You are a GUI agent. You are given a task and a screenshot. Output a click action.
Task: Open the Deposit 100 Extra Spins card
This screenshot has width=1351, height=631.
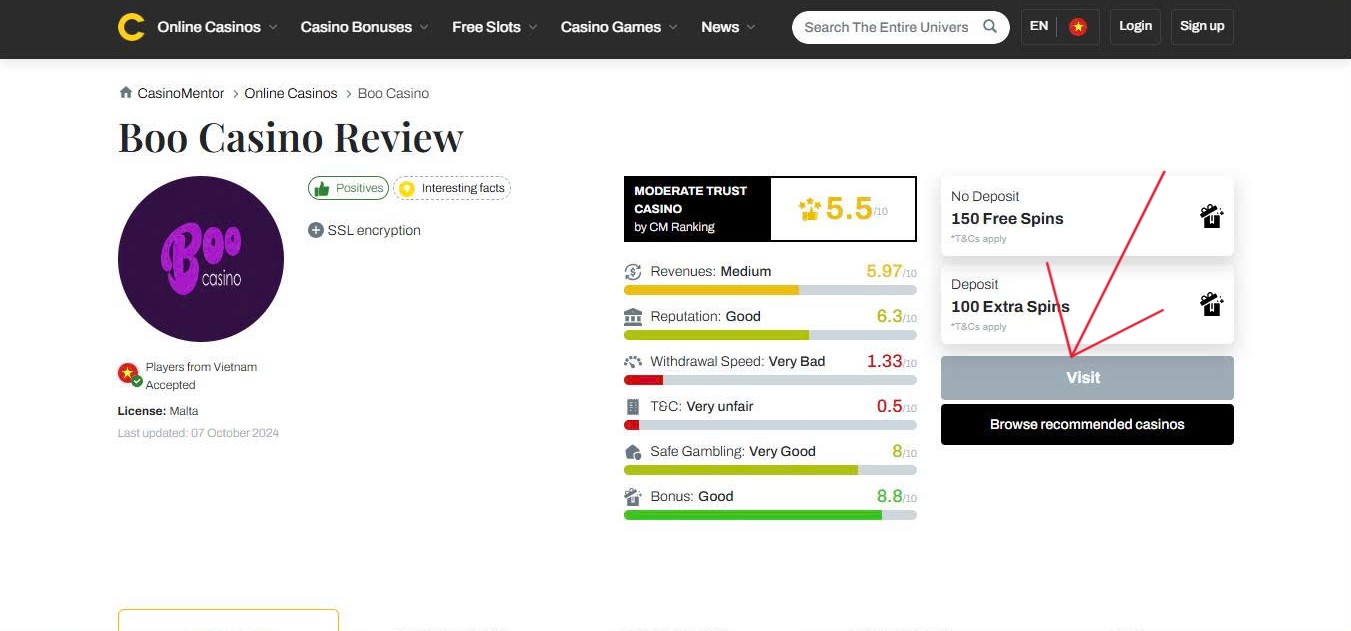point(1087,304)
